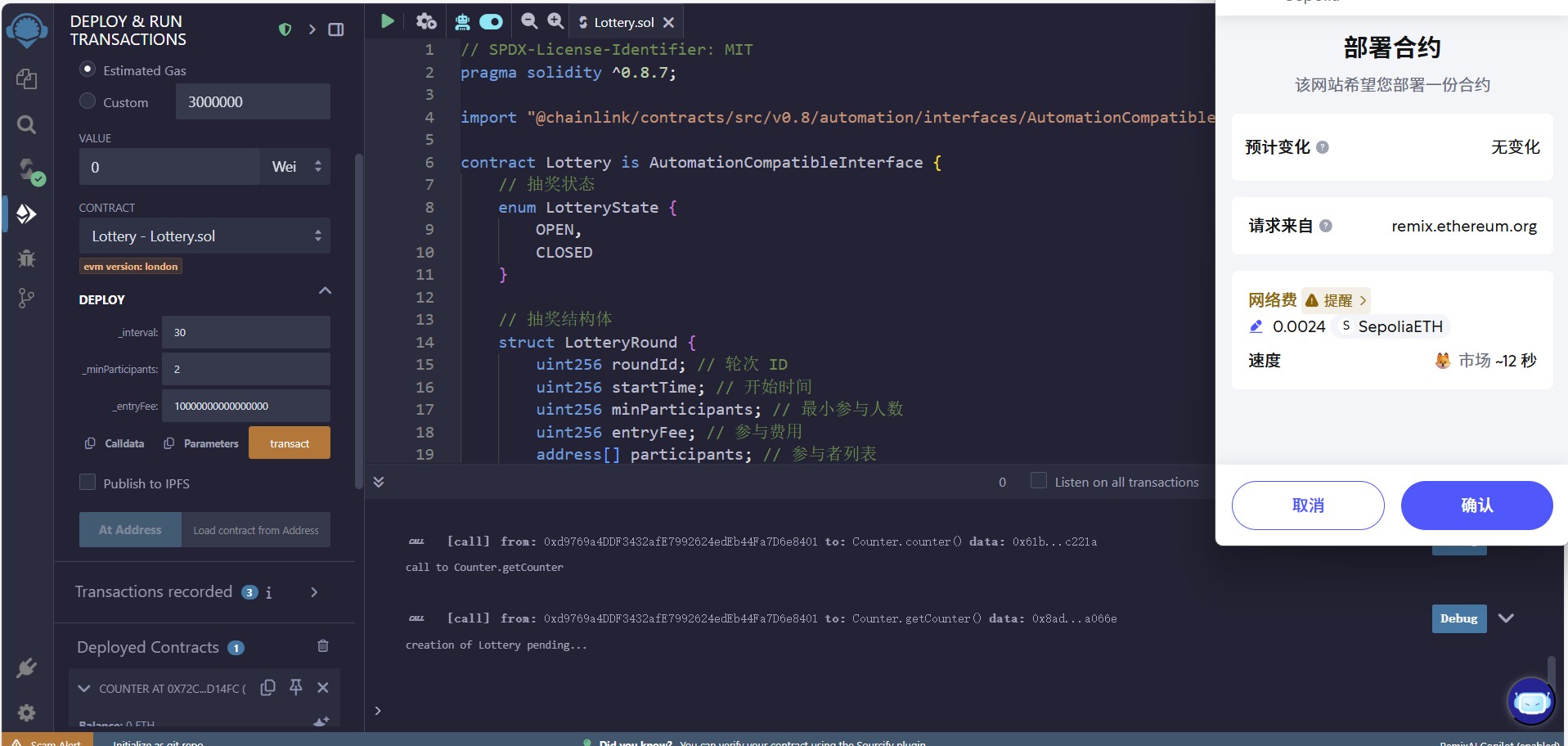
Task: Expand the Transactions recorded section
Action: coord(314,592)
